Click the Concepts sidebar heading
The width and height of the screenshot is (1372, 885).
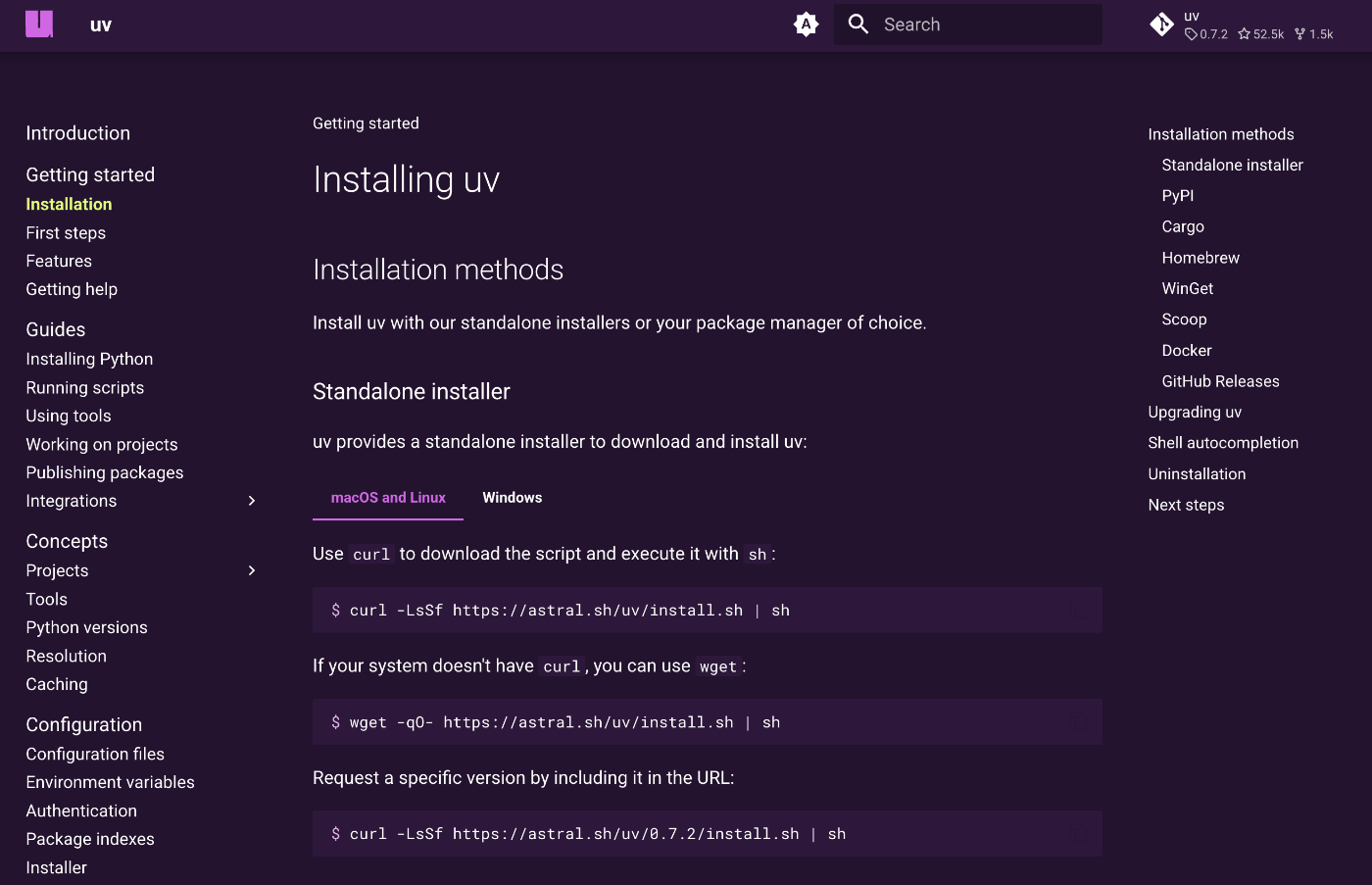click(x=67, y=541)
